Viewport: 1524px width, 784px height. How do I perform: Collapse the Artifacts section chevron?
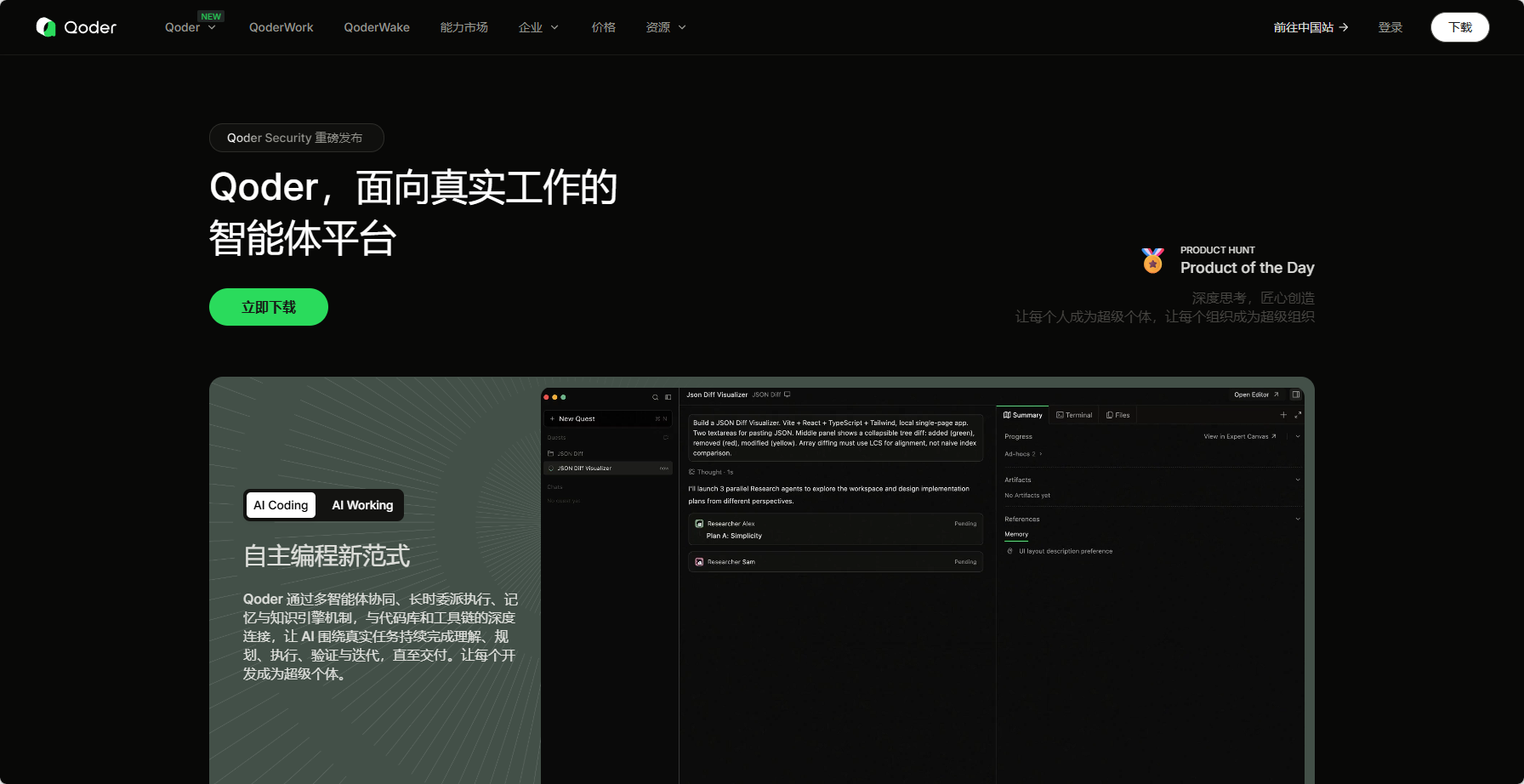[1298, 480]
